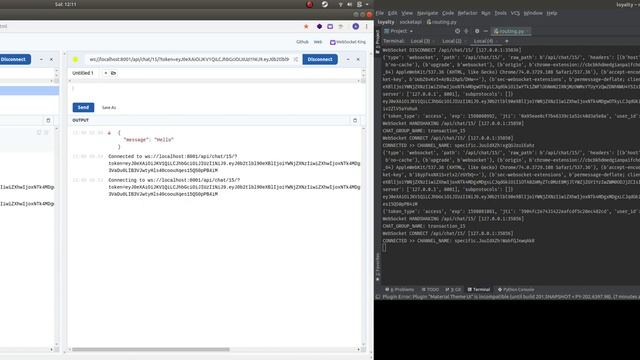This screenshot has width=640, height=360.
Task: Click Save As next to Send
Action: click(109, 108)
